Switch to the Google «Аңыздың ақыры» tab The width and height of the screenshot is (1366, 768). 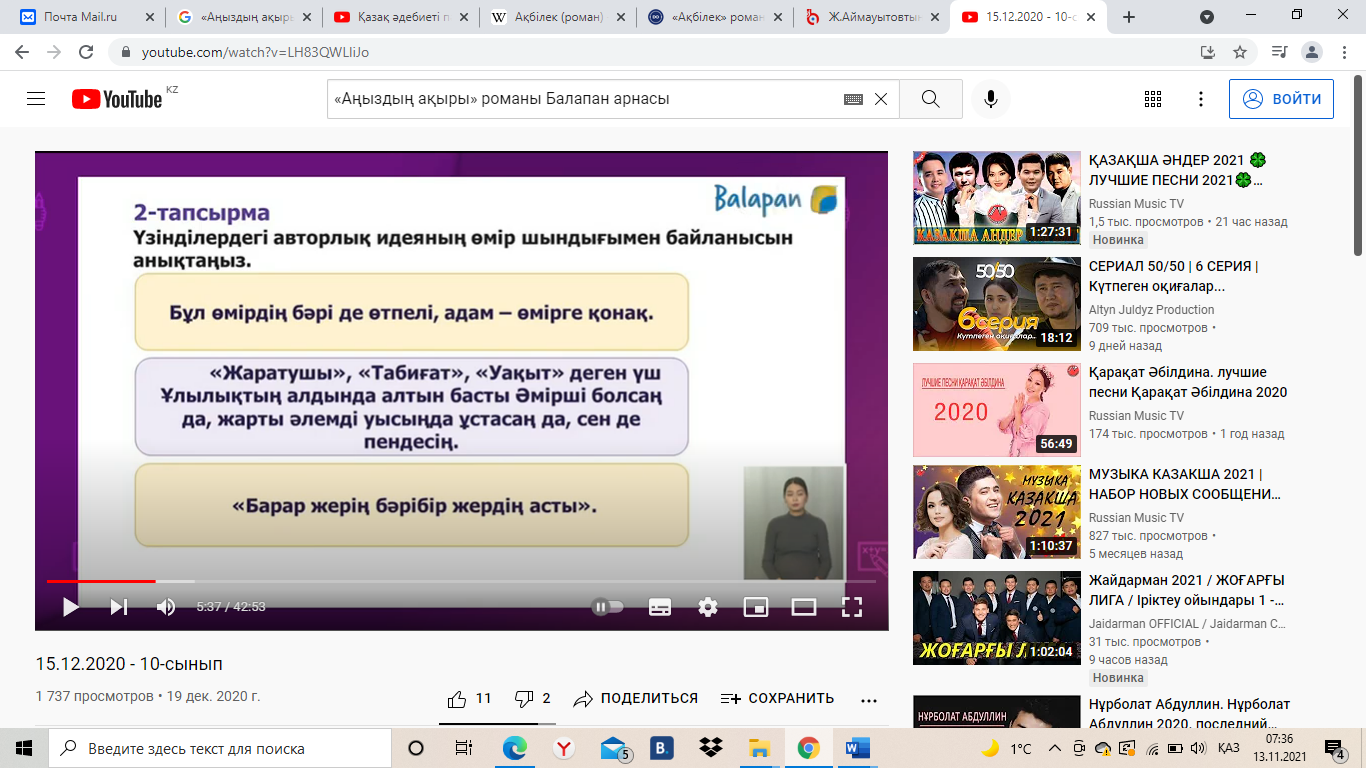(x=244, y=17)
